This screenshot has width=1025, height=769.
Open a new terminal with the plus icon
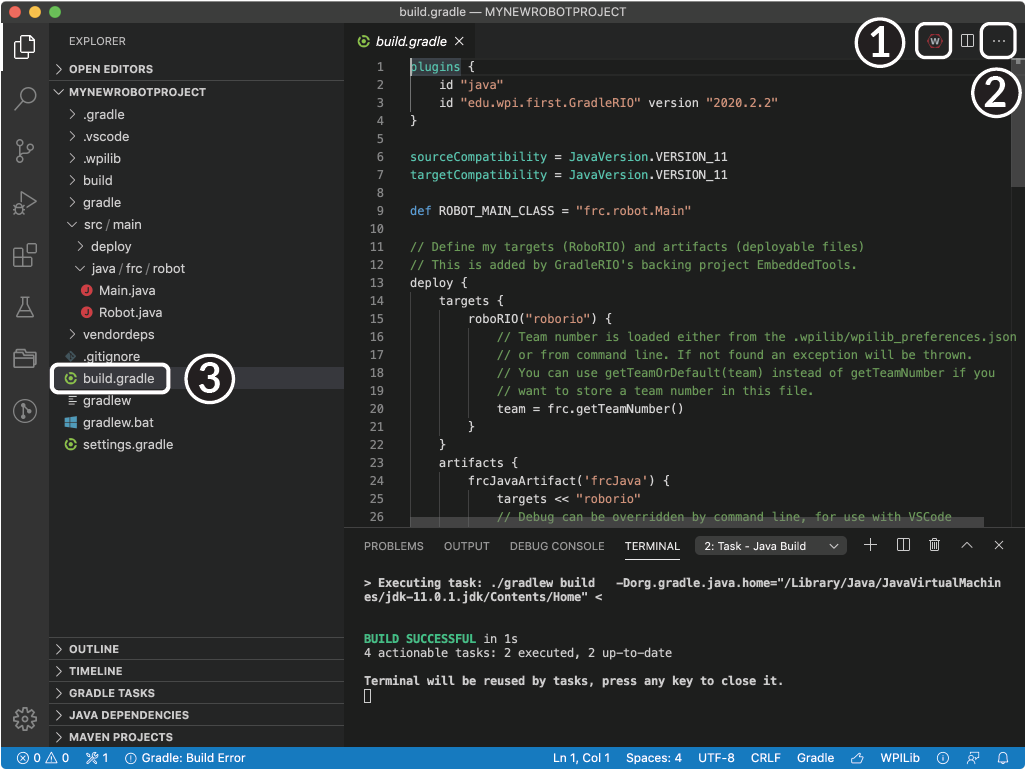[869, 545]
